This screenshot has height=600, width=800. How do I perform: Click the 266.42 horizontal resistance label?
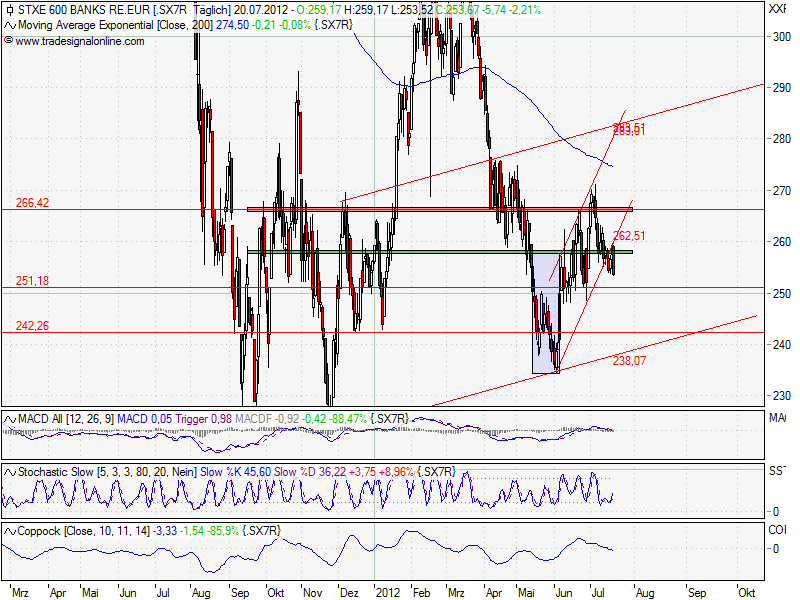32,203
